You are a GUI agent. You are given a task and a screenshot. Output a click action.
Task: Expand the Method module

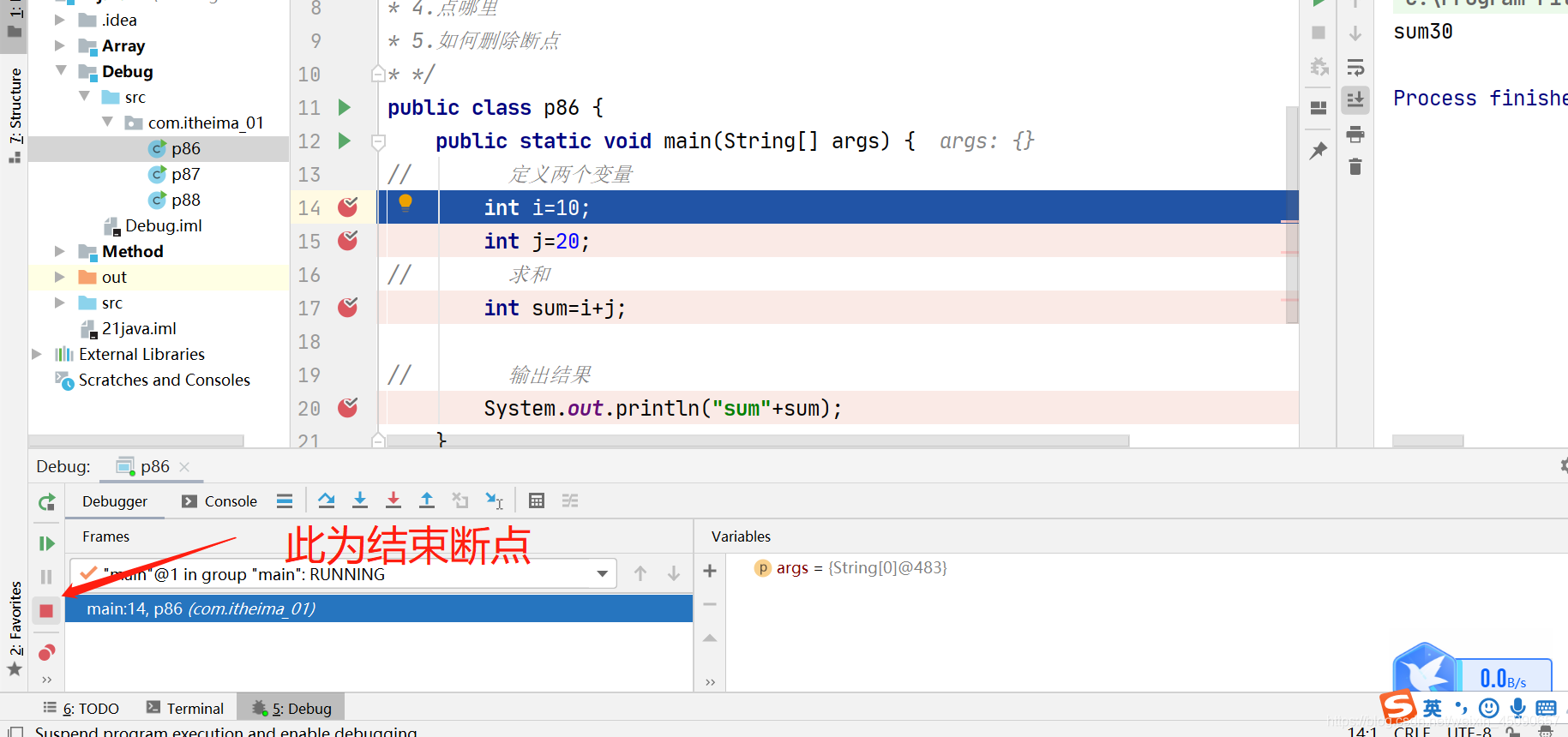pyautogui.click(x=59, y=251)
